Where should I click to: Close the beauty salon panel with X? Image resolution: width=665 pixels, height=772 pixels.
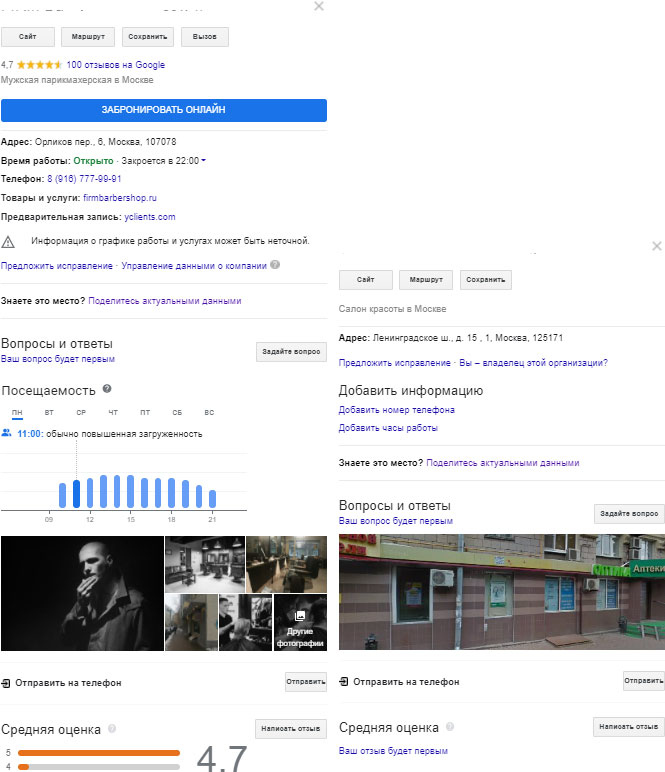point(656,246)
